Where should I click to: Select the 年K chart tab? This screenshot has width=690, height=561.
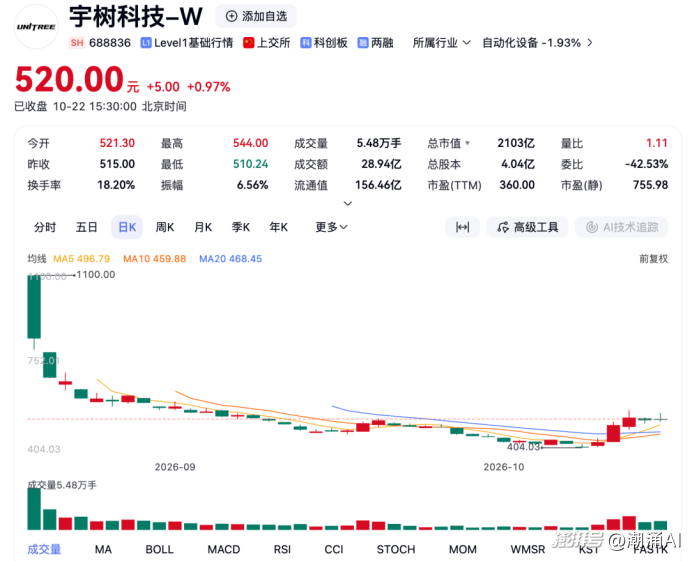click(x=279, y=227)
